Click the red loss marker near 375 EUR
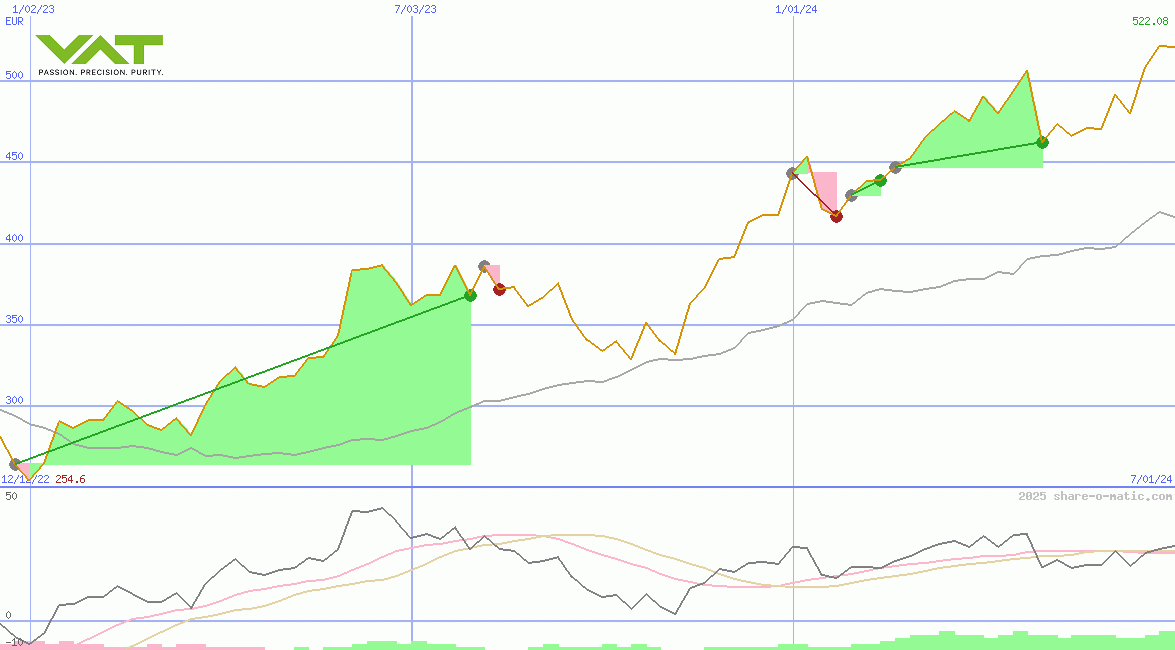1175x650 pixels. point(499,289)
